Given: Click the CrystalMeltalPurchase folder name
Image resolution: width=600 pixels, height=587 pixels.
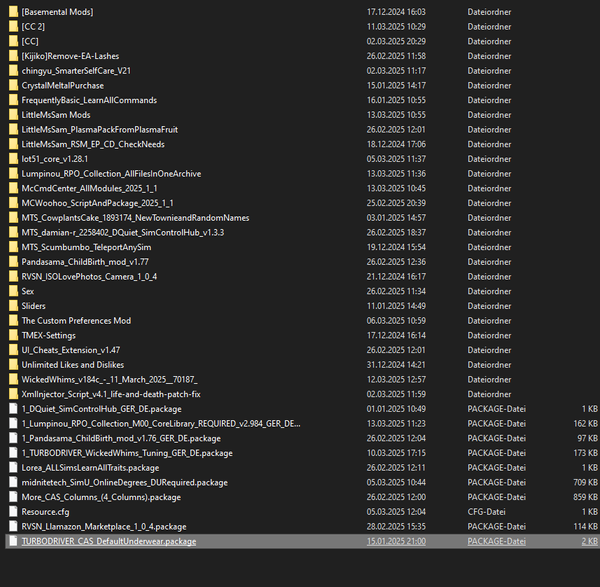Looking at the screenshot, I should tap(62, 85).
